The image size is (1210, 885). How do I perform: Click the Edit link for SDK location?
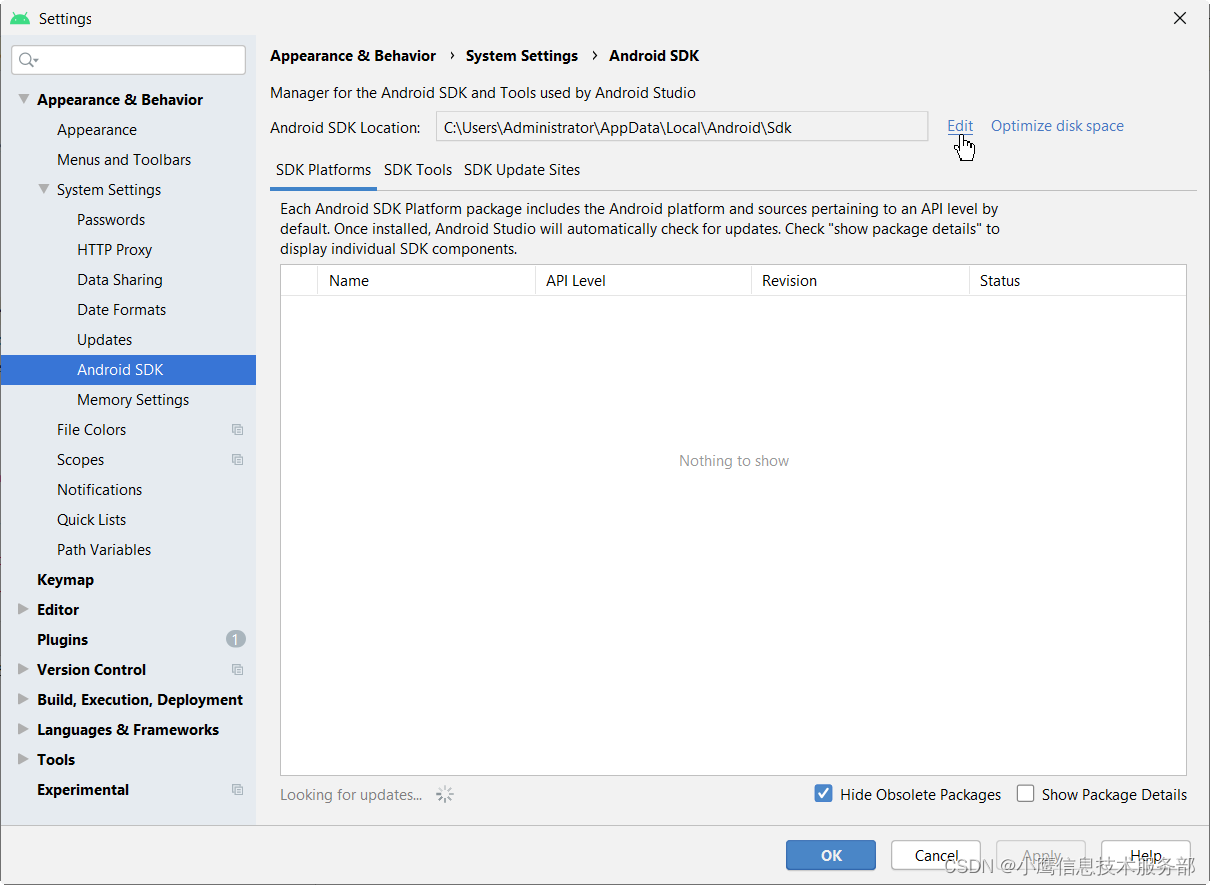point(960,126)
